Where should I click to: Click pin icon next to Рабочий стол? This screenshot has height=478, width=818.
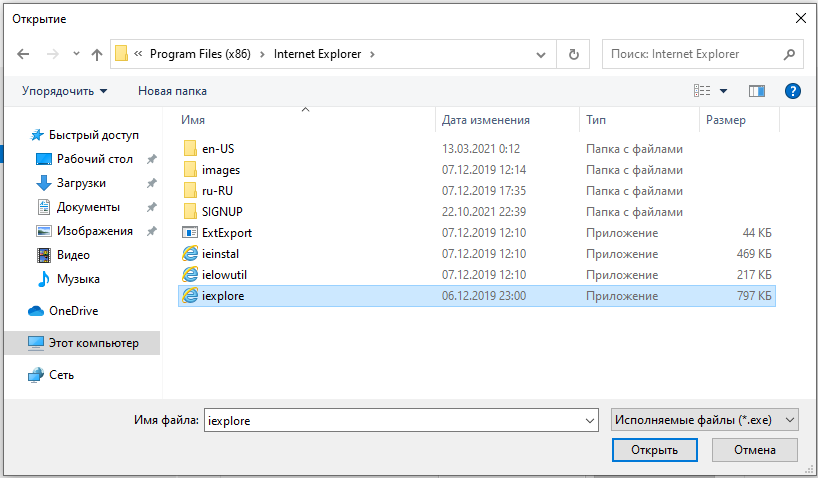point(151,159)
